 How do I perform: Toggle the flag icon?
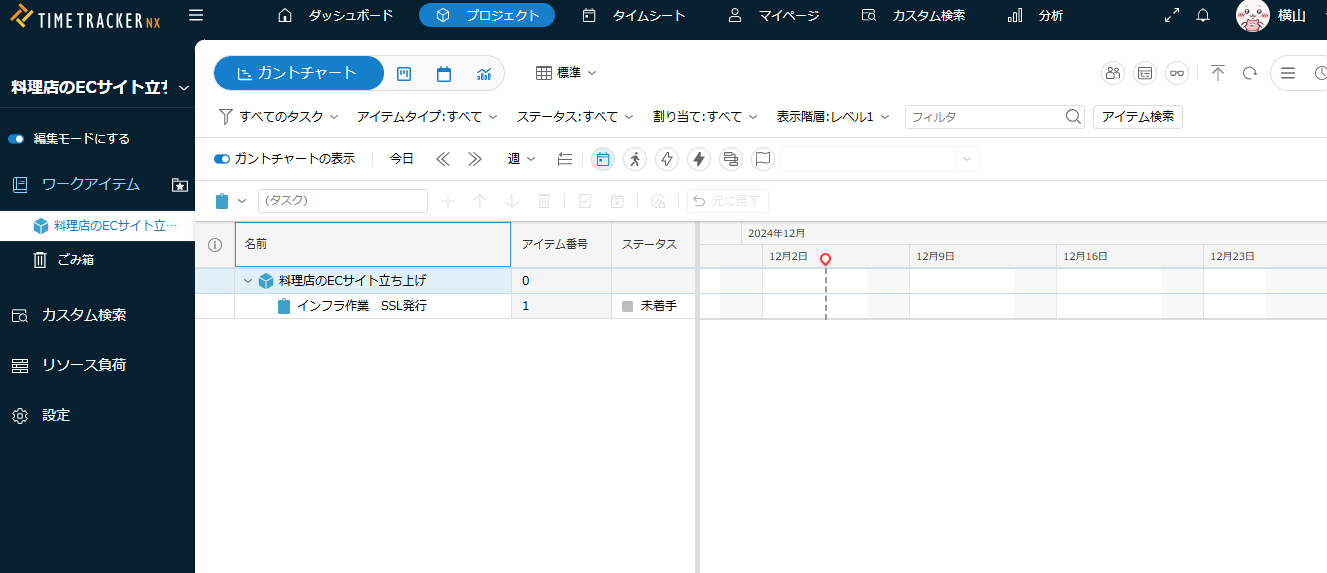[763, 159]
